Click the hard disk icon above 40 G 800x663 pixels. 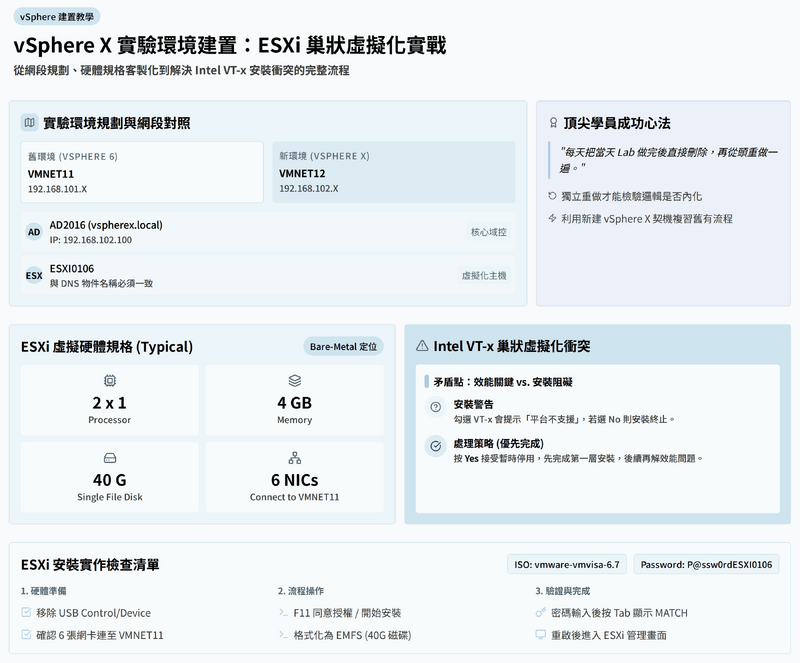point(109,458)
